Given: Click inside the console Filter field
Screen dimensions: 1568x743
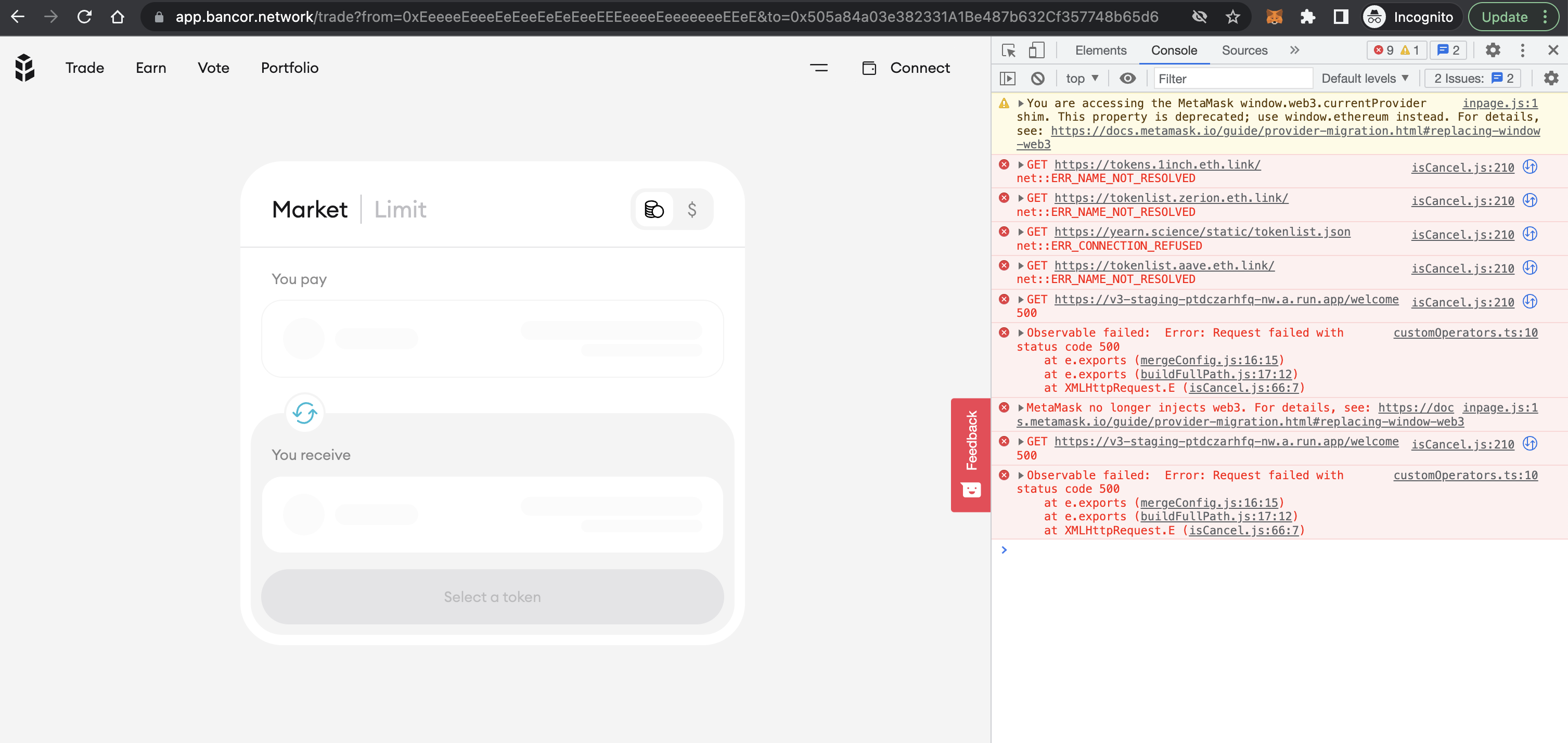Looking at the screenshot, I should coord(1232,78).
